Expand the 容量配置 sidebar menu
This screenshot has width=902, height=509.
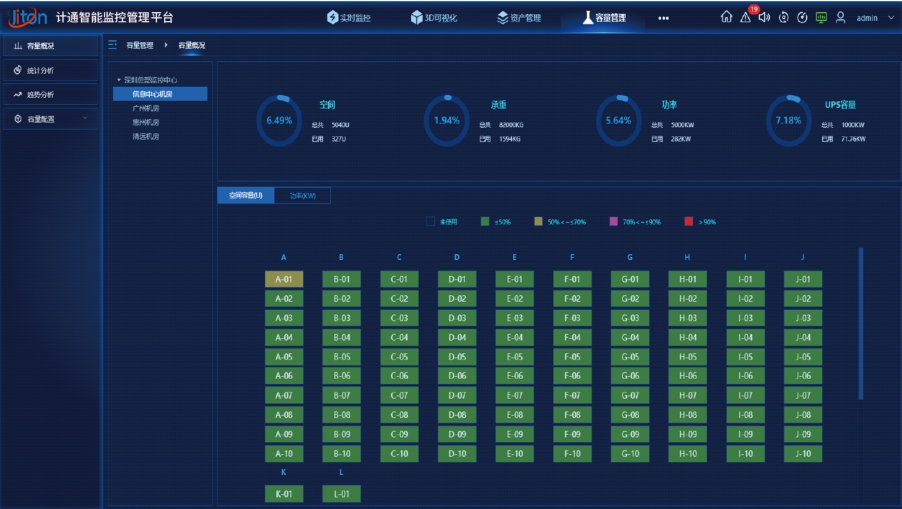[x=50, y=119]
